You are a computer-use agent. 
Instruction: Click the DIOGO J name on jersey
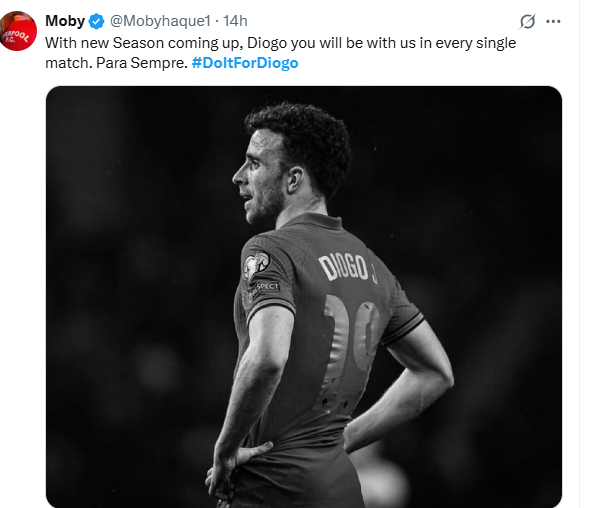(x=348, y=268)
